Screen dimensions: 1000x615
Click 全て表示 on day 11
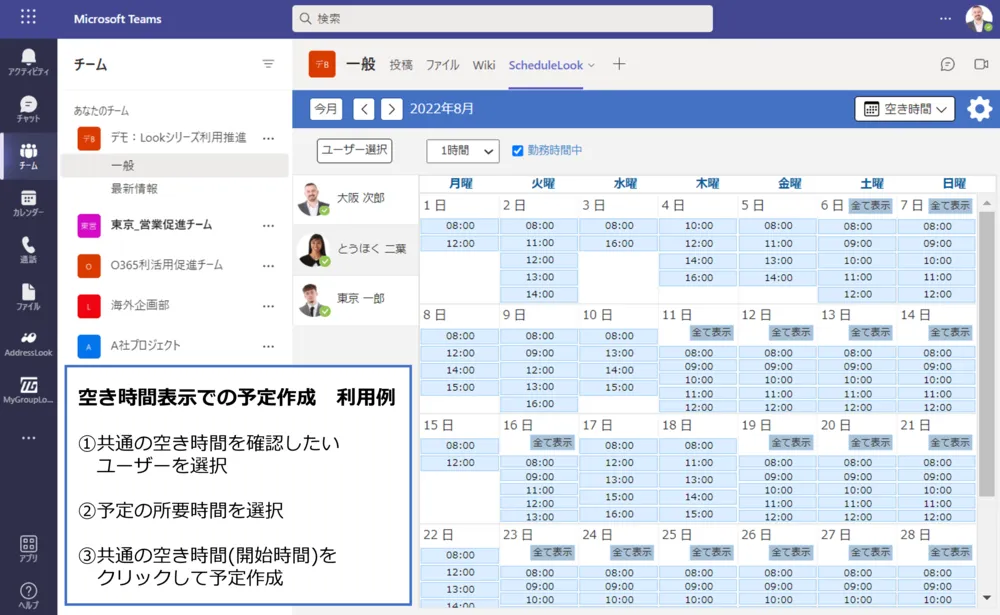tap(712, 332)
